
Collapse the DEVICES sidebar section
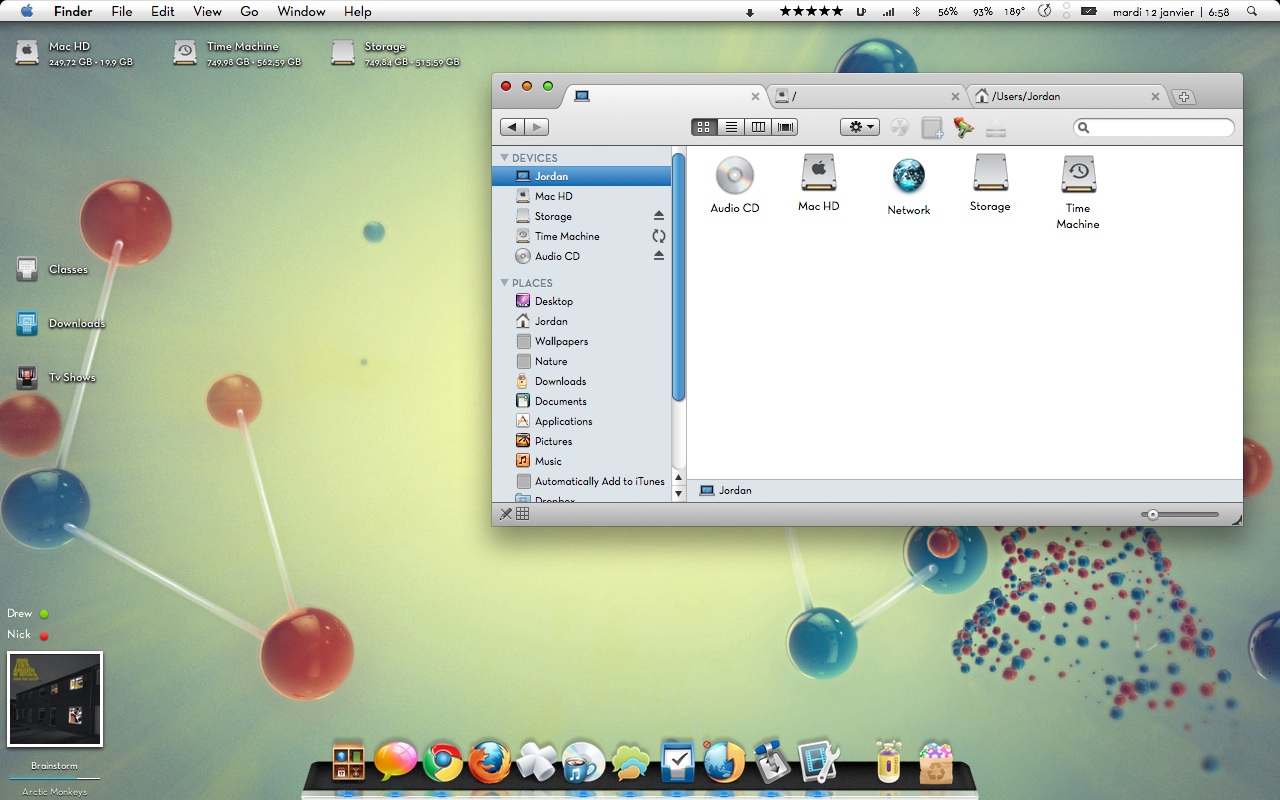(504, 158)
